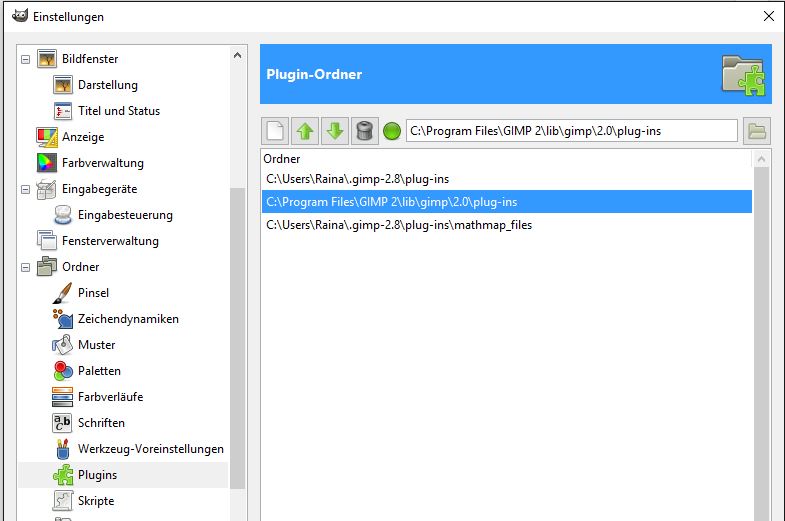Click the green status circle indicator

392,131
